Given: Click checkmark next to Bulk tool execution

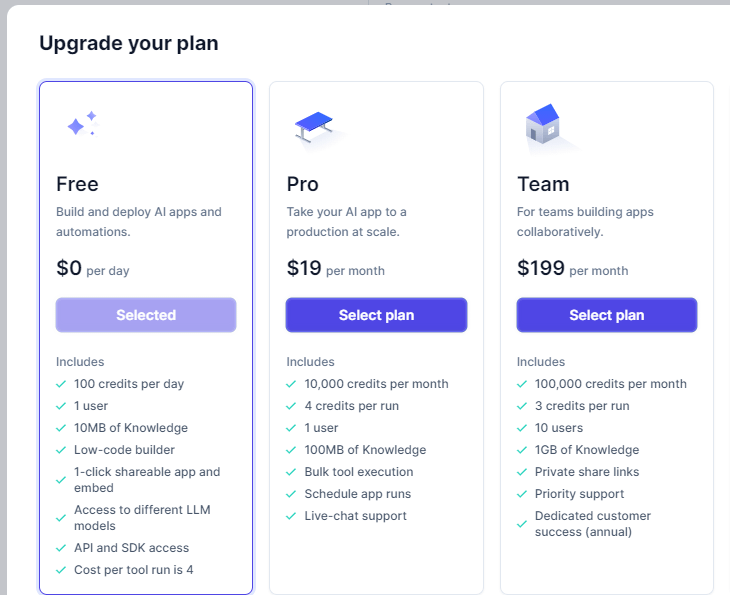Looking at the screenshot, I should point(292,472).
